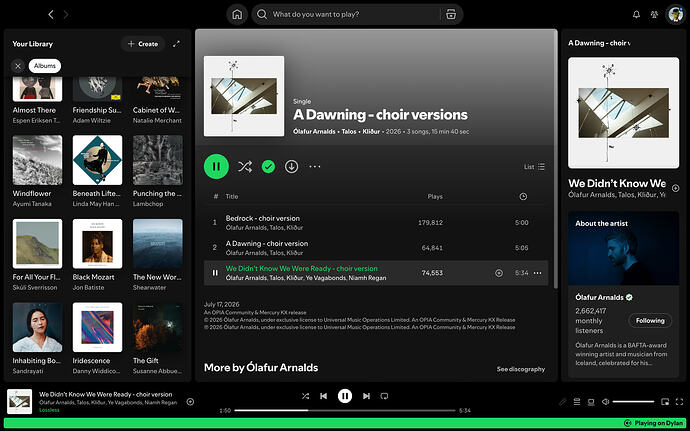Open more options for the album

(315, 166)
